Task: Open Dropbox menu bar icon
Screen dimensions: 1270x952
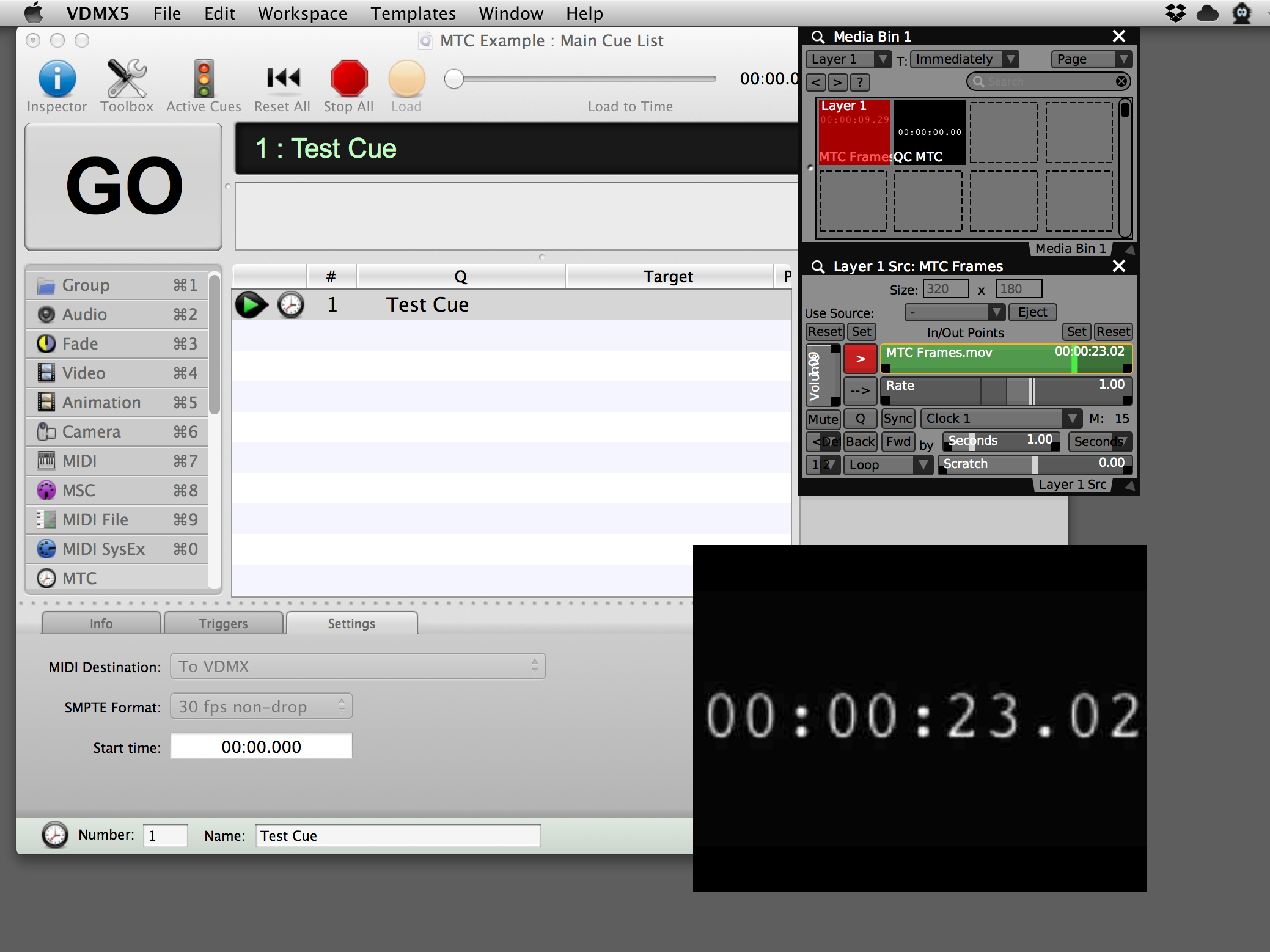Action: point(1175,13)
